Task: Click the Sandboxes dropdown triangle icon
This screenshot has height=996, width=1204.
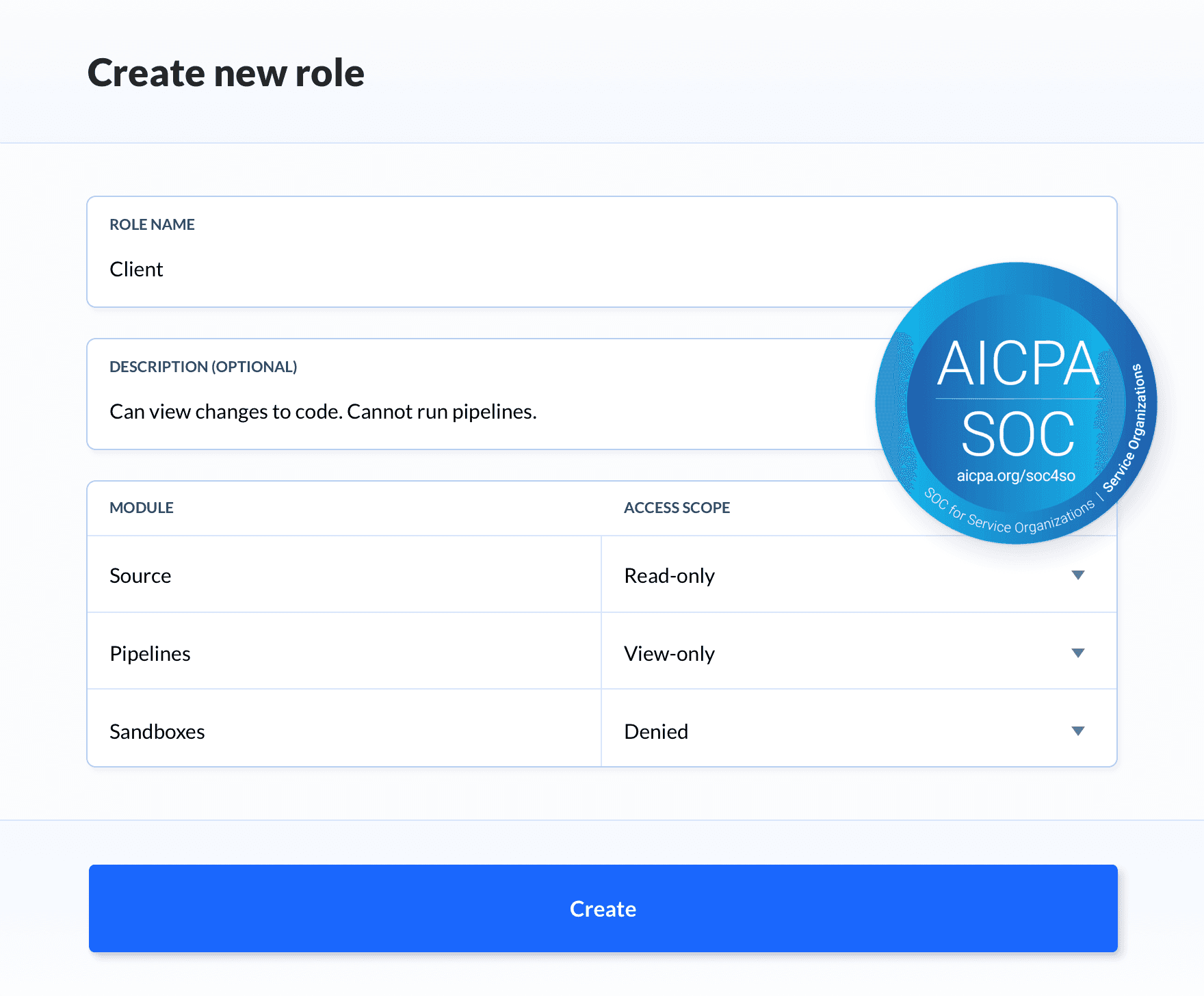Action: coord(1077,731)
